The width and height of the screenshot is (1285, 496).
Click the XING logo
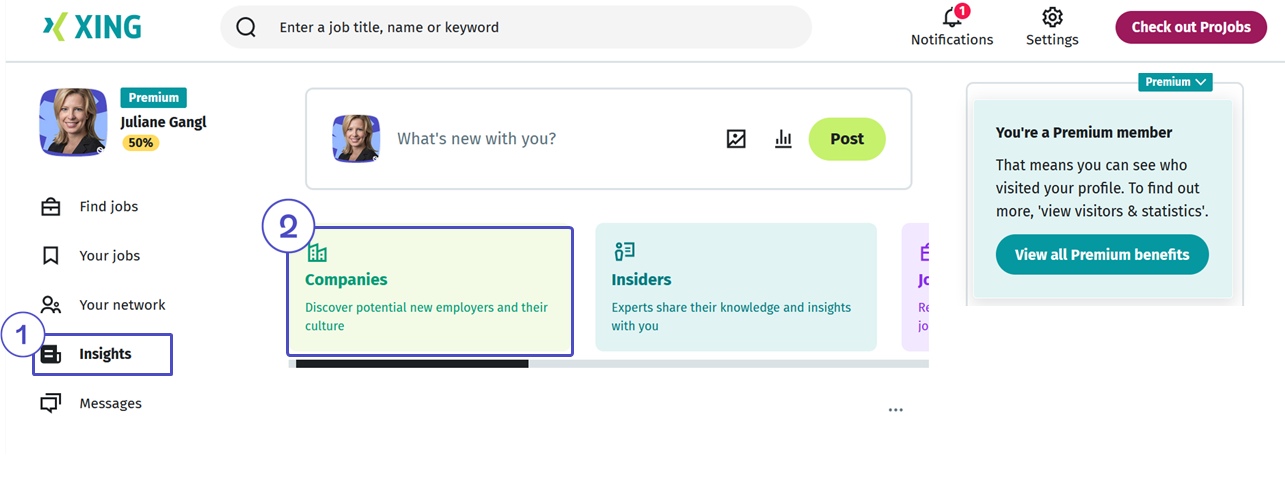pos(92,27)
